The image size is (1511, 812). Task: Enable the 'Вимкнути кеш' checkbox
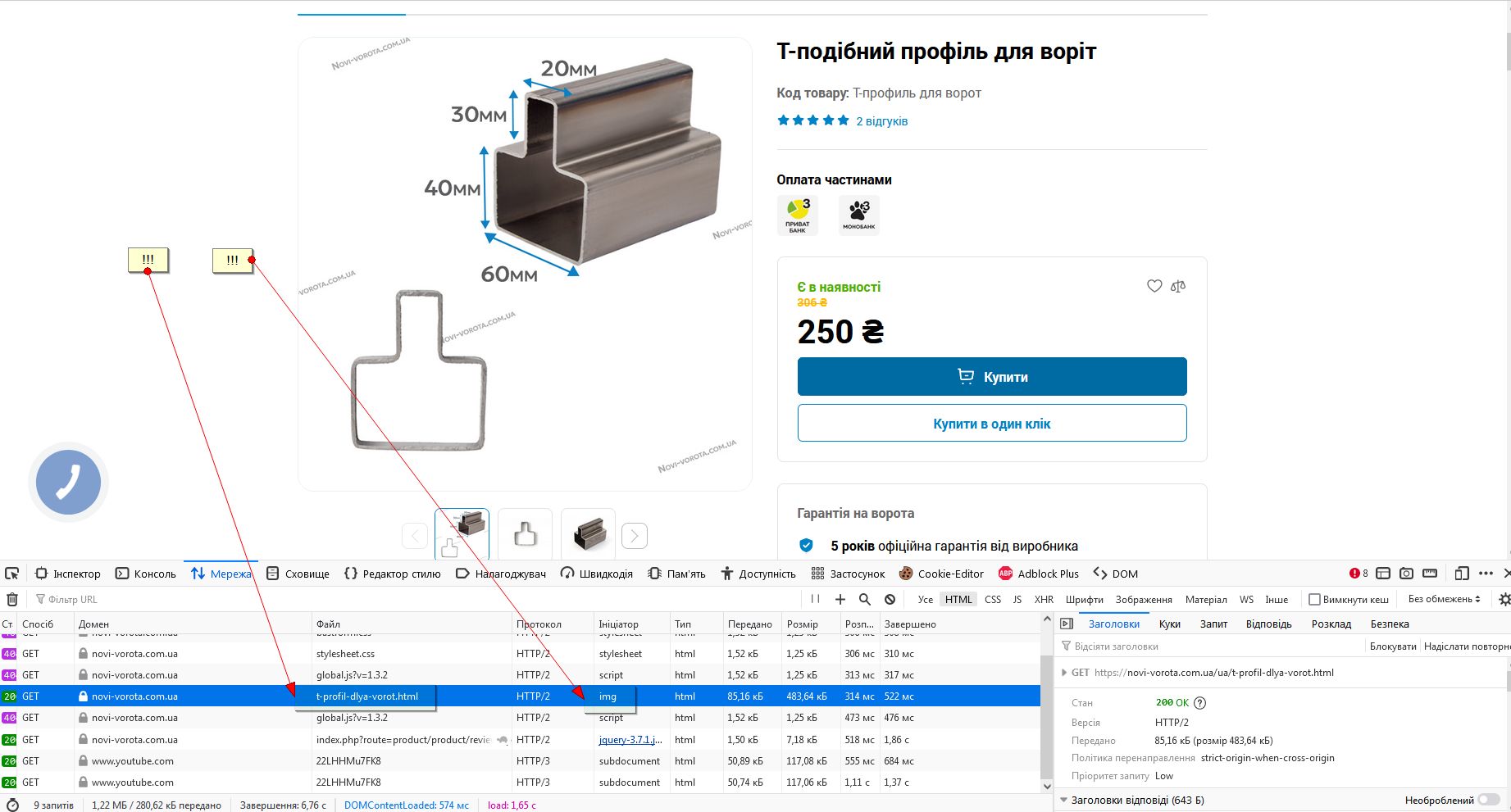click(x=1314, y=600)
